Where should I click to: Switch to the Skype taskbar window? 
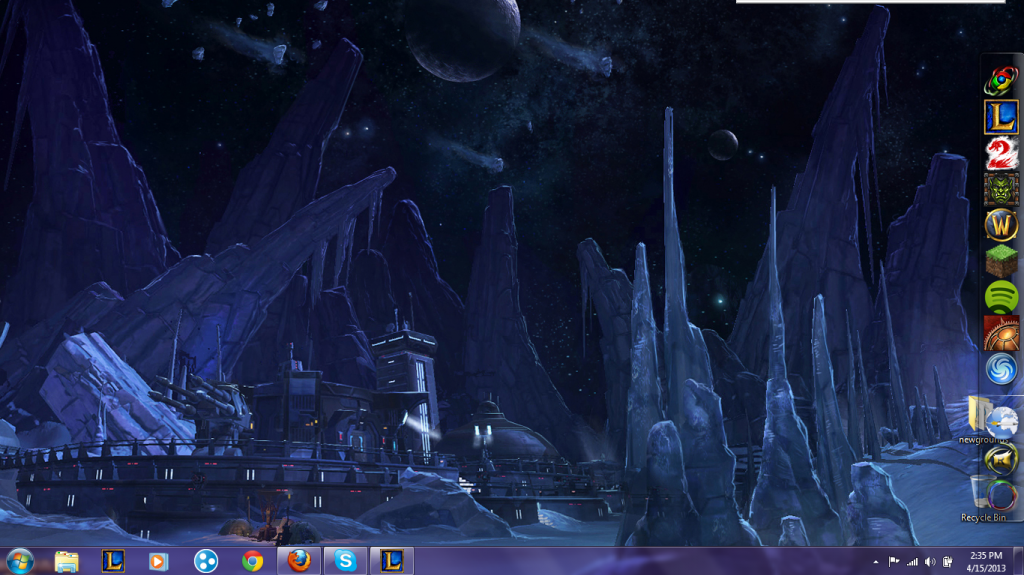[345, 561]
